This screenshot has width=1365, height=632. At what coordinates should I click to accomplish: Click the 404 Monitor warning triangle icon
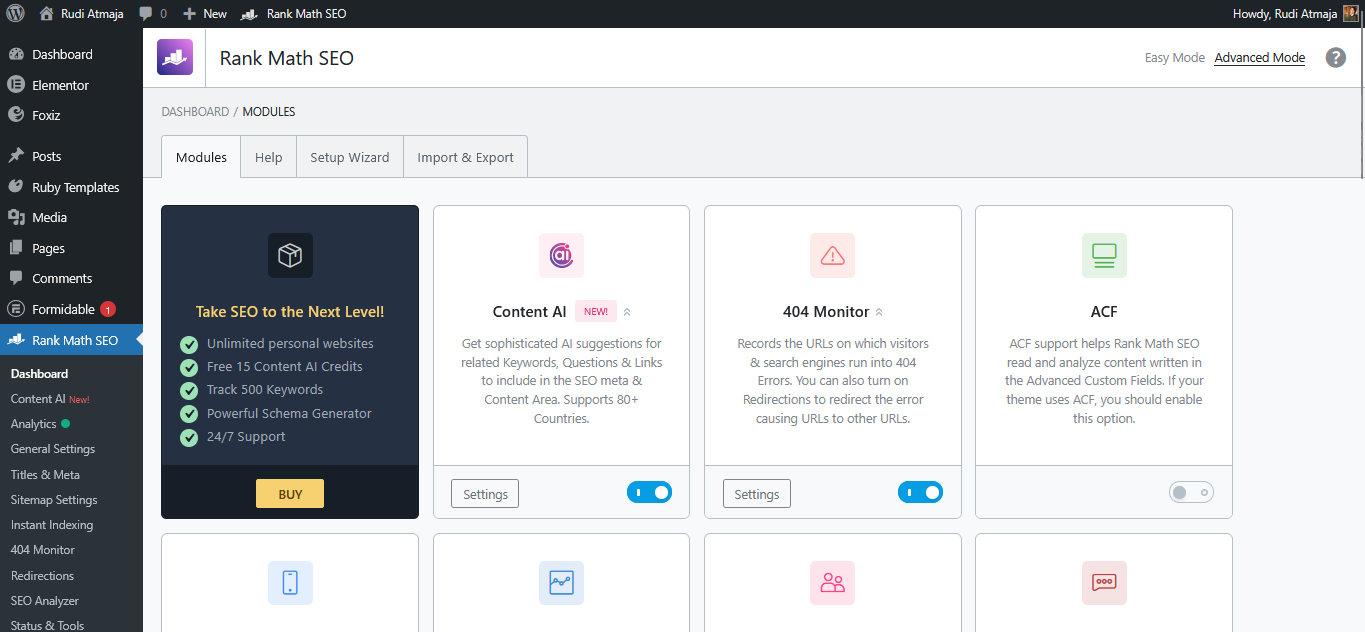pyautogui.click(x=832, y=256)
